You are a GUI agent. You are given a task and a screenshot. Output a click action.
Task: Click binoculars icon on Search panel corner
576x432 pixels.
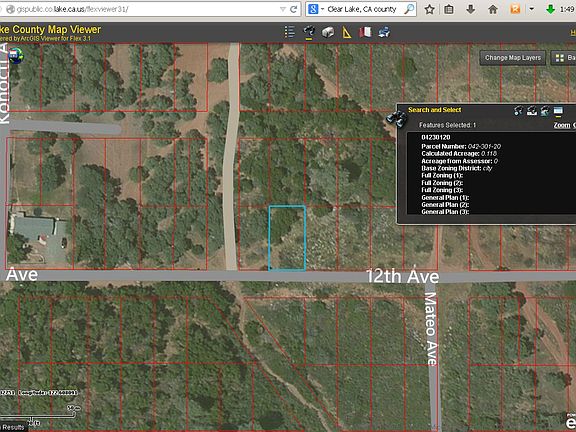click(396, 119)
